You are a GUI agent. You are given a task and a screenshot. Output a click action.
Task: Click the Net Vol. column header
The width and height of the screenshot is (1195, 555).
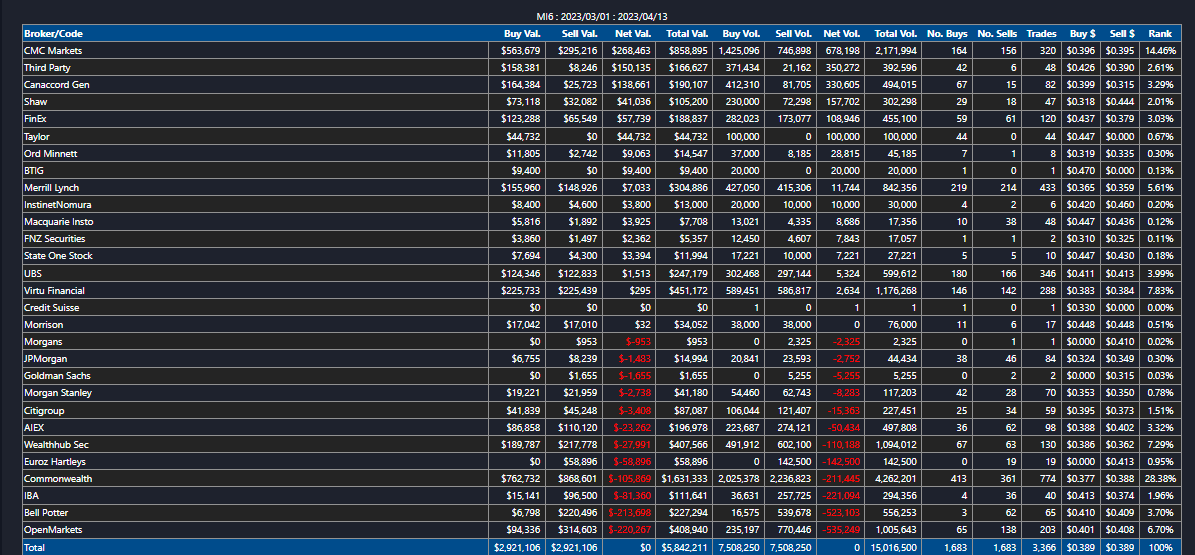841,34
